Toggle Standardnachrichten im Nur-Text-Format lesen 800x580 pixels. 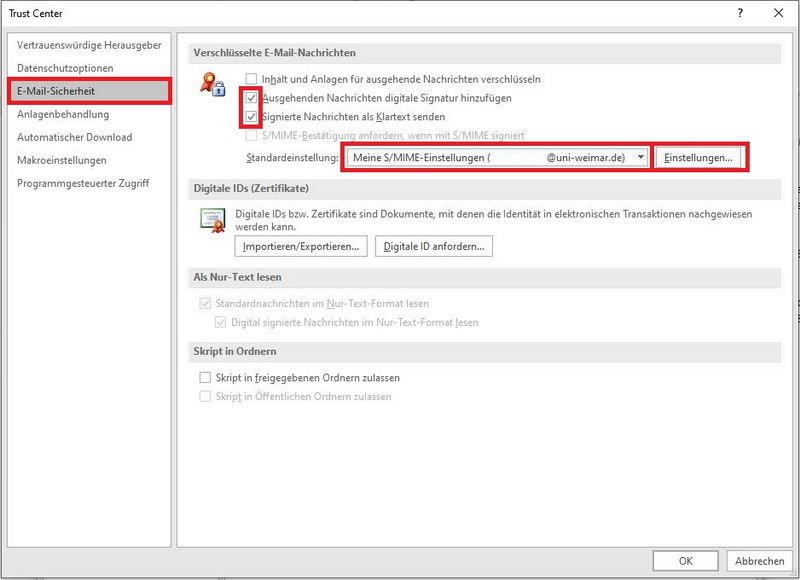click(x=205, y=304)
